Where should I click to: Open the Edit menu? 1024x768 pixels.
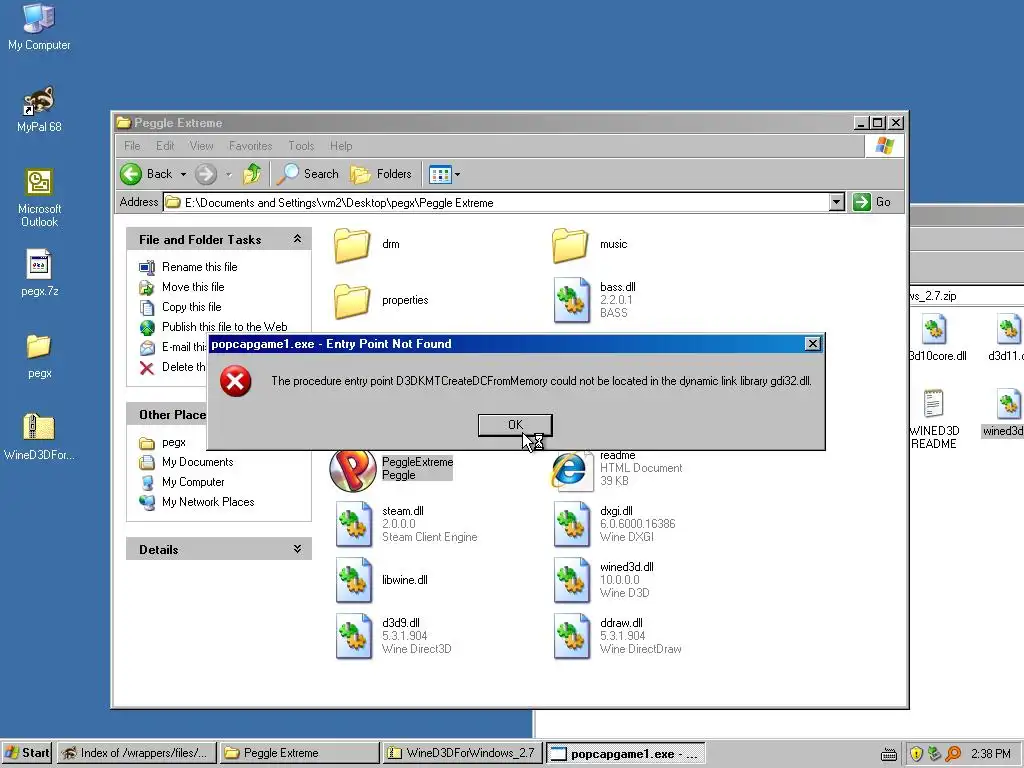(165, 146)
